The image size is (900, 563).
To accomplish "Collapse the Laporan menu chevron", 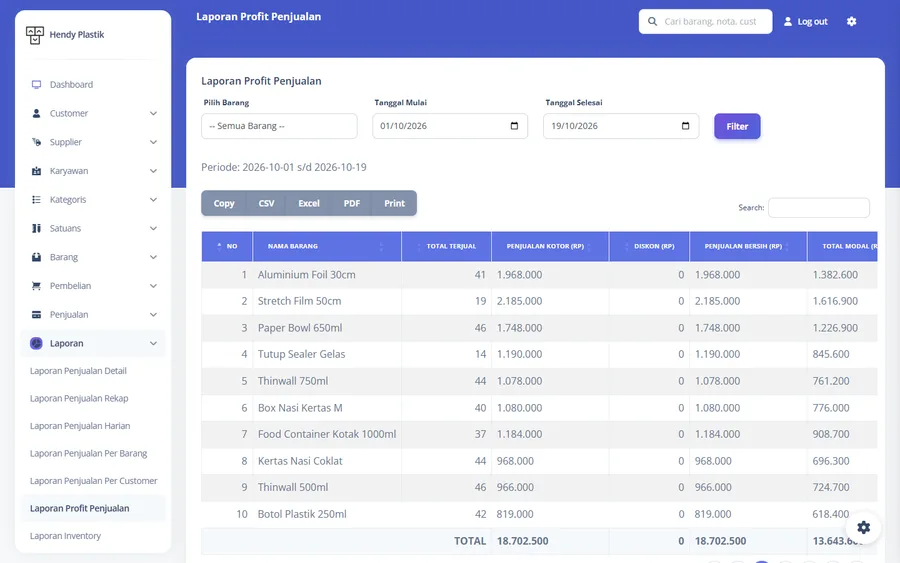I will click(153, 343).
